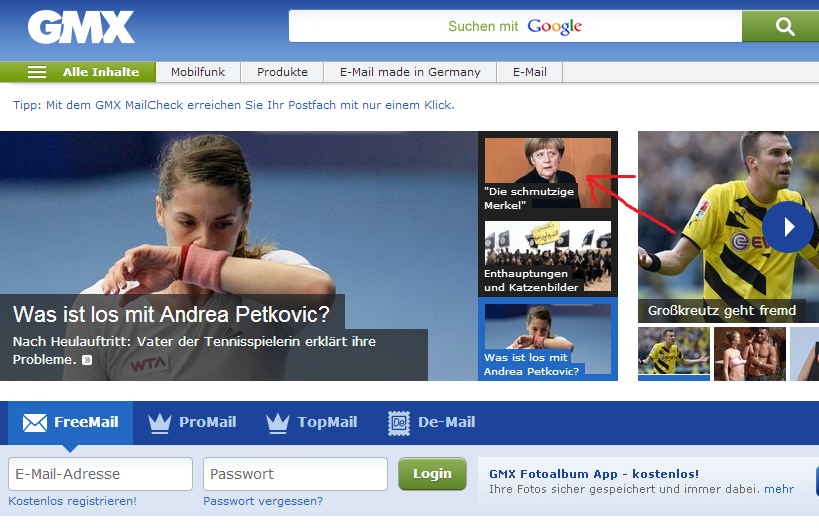Screen dimensions: 819x528
Task: Click the E-Mail-Adresse input field
Action: pyautogui.click(x=100, y=474)
